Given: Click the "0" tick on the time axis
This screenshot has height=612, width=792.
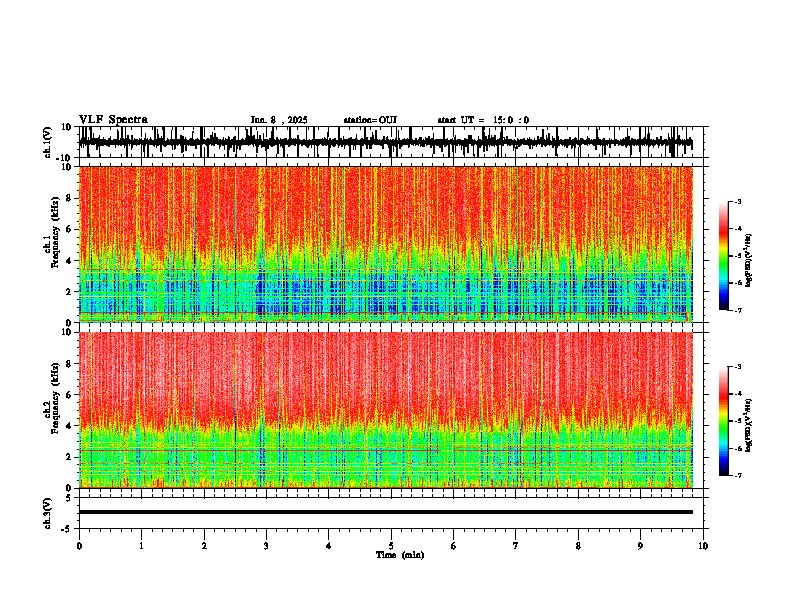Looking at the screenshot, I should pyautogui.click(x=79, y=546).
